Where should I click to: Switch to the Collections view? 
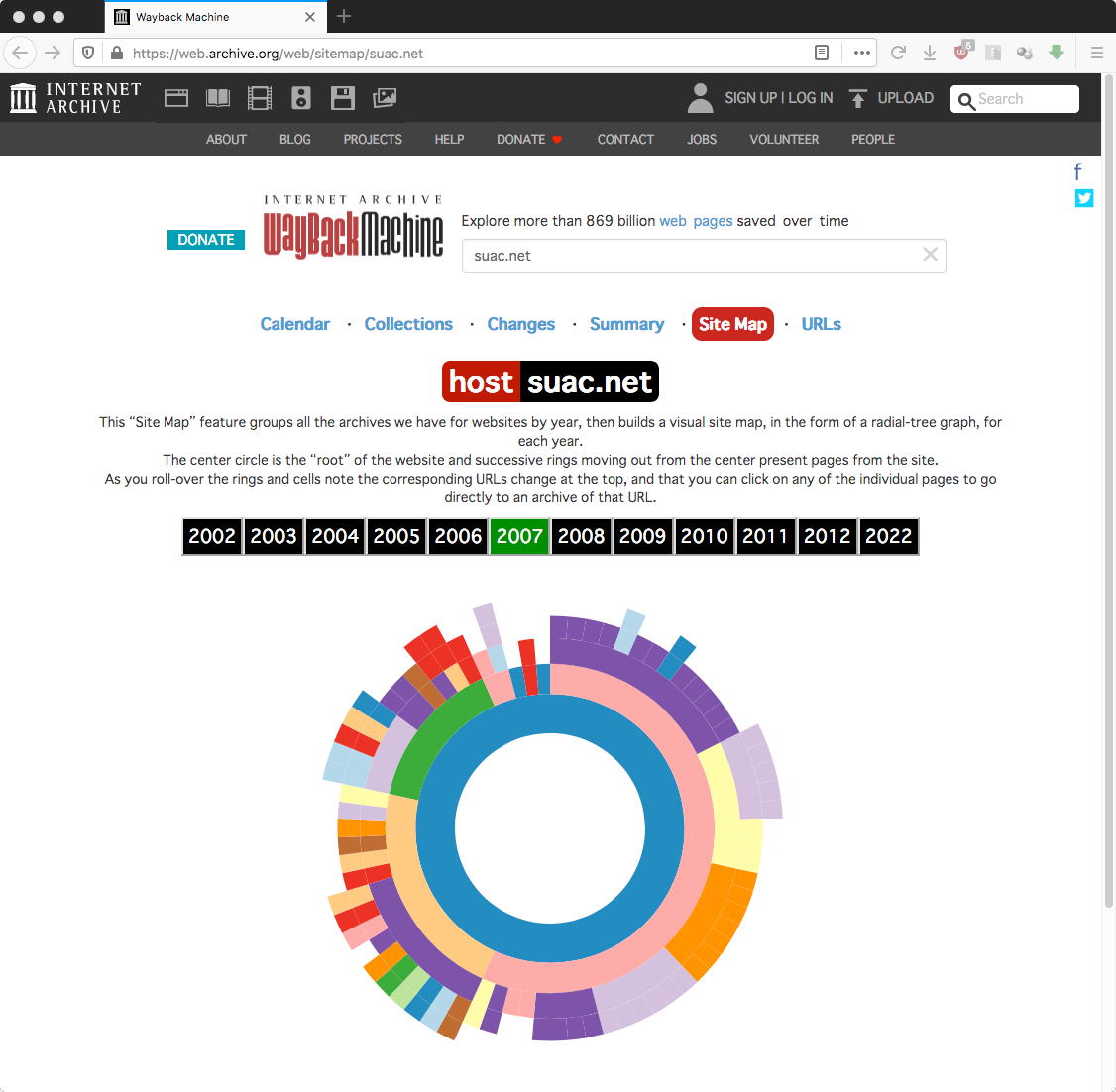pyautogui.click(x=408, y=324)
